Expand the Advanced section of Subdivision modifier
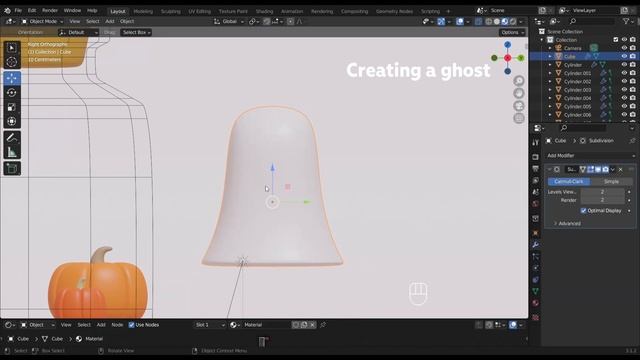 [x=567, y=223]
